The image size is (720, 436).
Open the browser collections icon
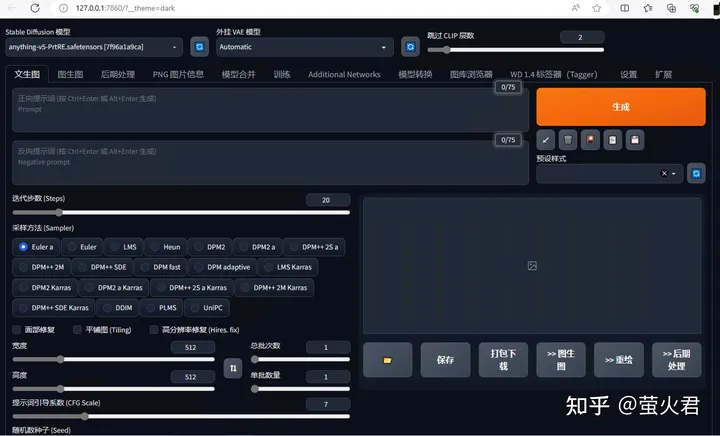(671, 8)
